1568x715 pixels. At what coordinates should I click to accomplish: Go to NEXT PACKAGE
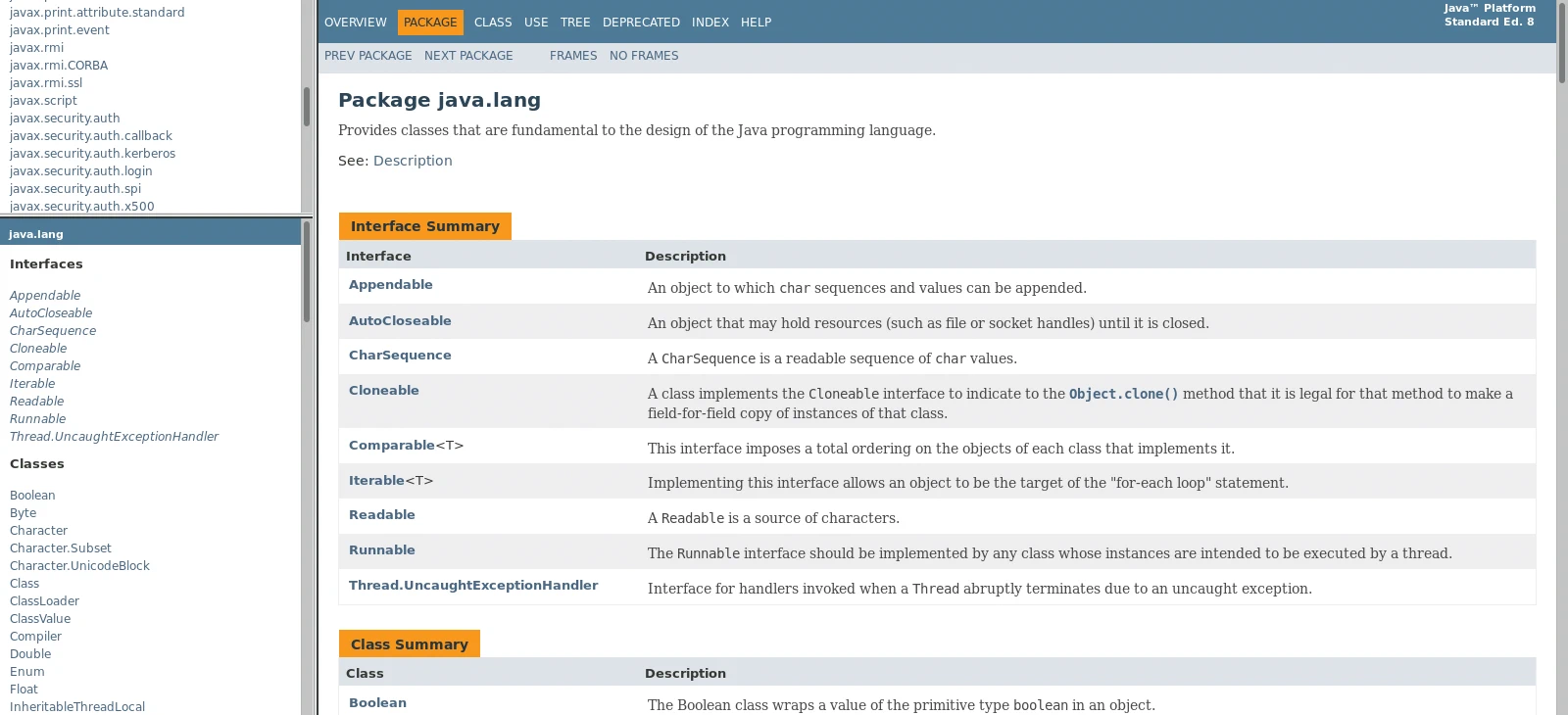point(468,56)
